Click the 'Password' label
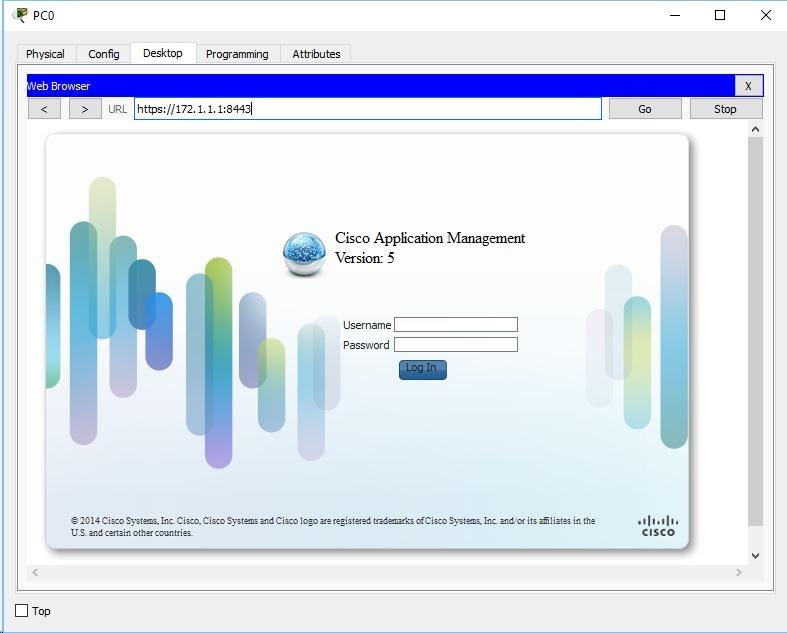 pyautogui.click(x=366, y=345)
